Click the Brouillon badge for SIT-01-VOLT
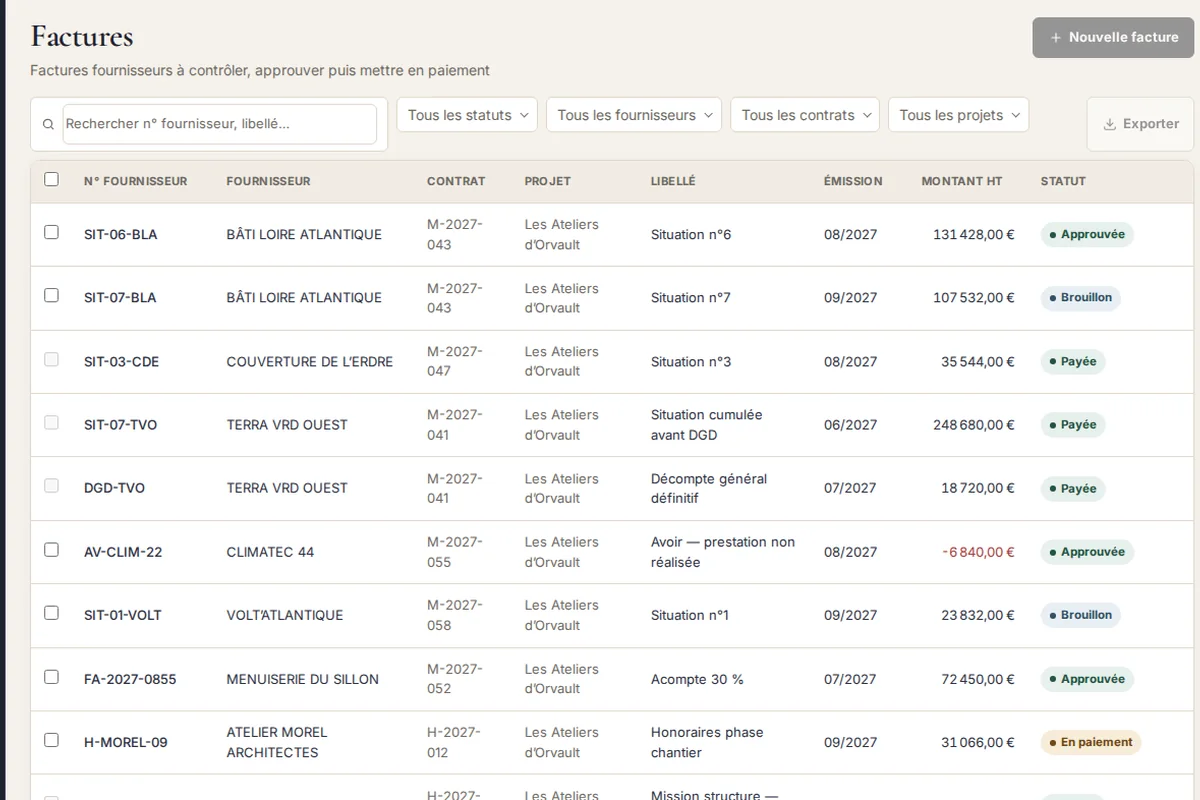This screenshot has height=800, width=1200. pyautogui.click(x=1080, y=615)
